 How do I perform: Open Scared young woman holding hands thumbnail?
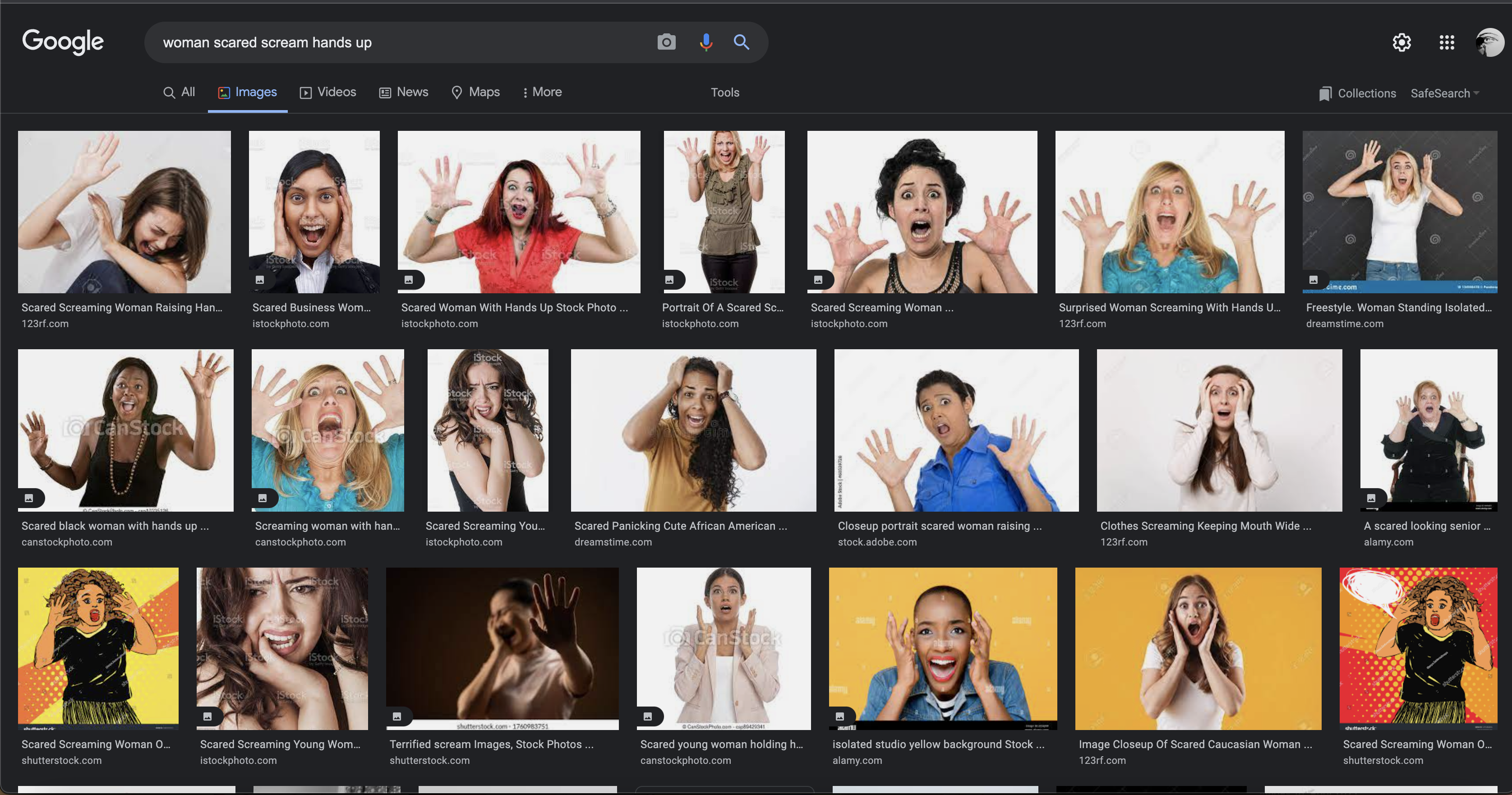pyautogui.click(x=724, y=649)
